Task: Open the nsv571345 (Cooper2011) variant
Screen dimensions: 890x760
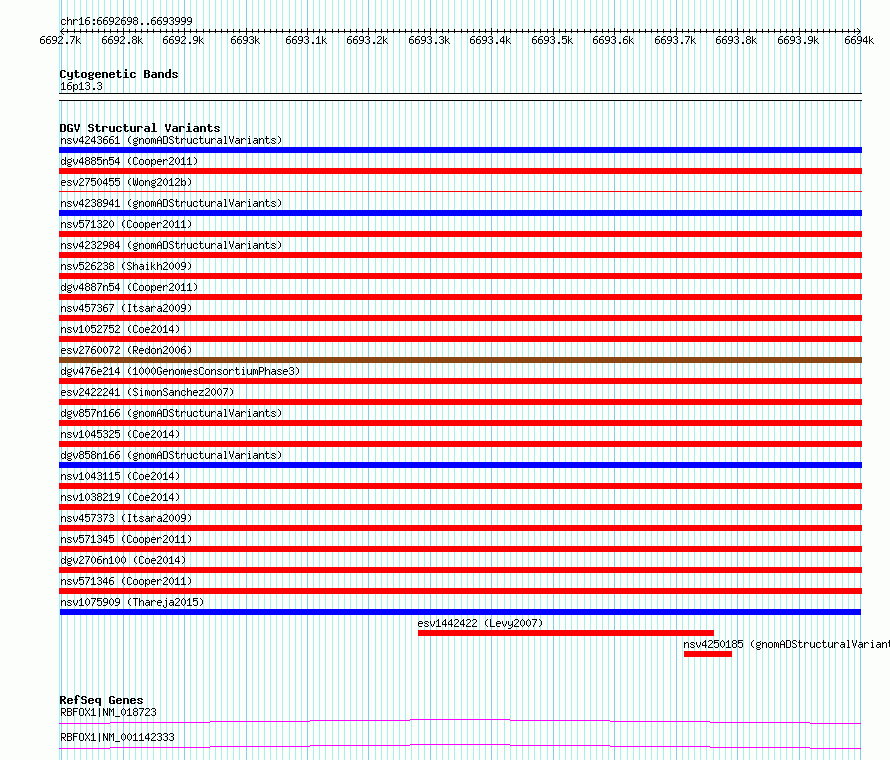Action: 126,539
